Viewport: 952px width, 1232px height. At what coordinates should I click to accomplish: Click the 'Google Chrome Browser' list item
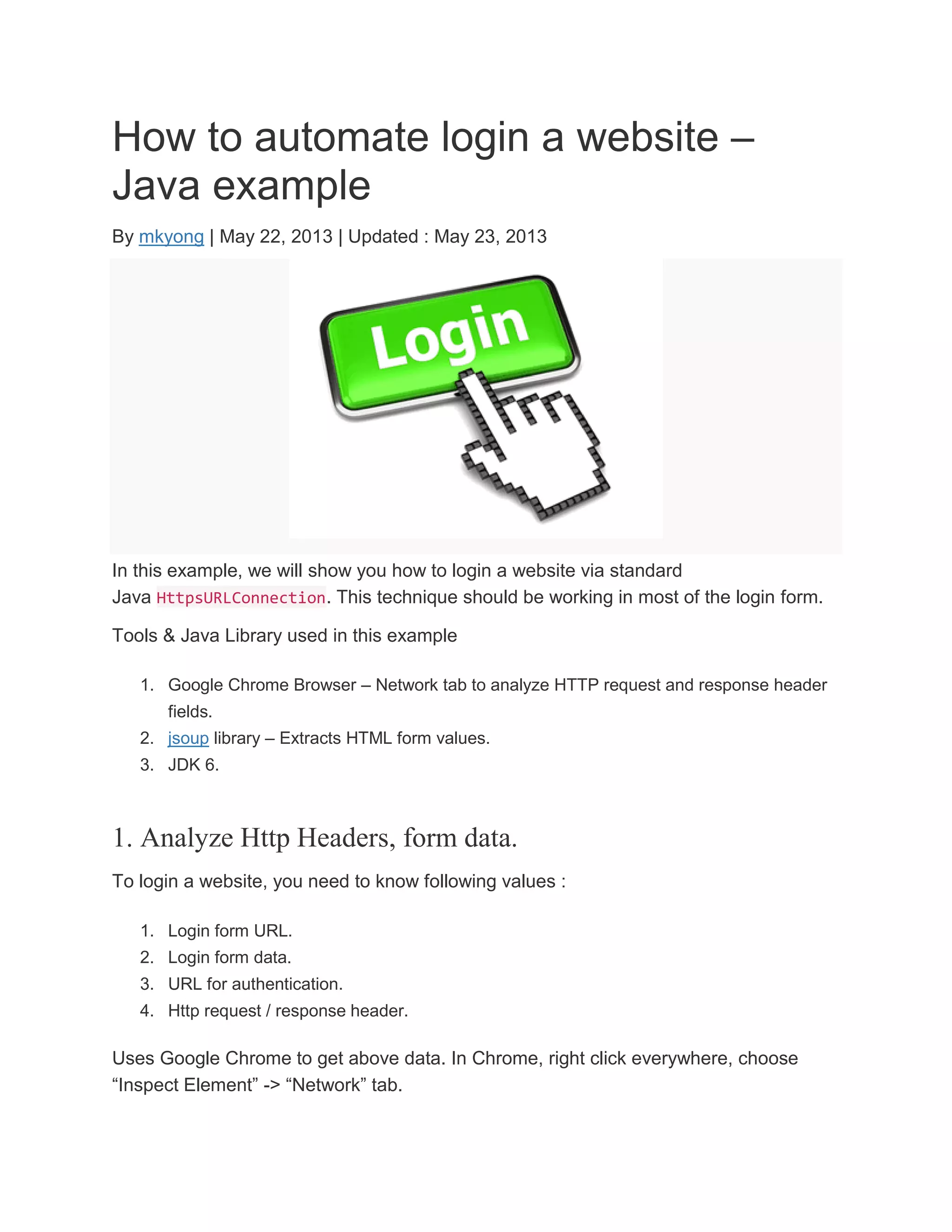point(497,698)
